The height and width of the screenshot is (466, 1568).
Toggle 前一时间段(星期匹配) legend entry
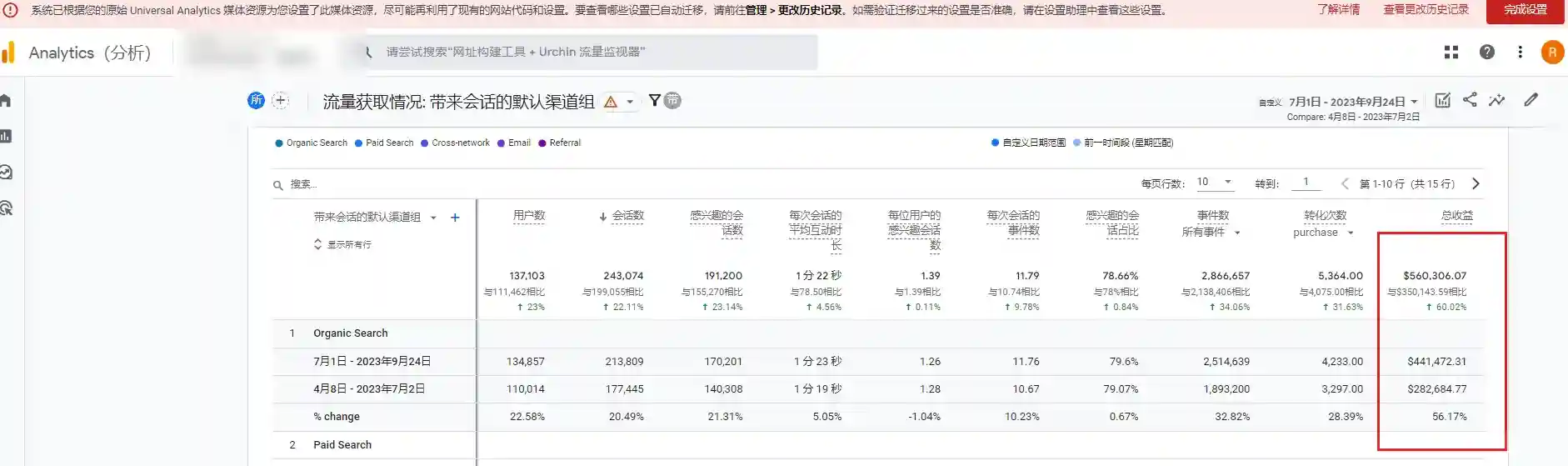click(x=1123, y=143)
